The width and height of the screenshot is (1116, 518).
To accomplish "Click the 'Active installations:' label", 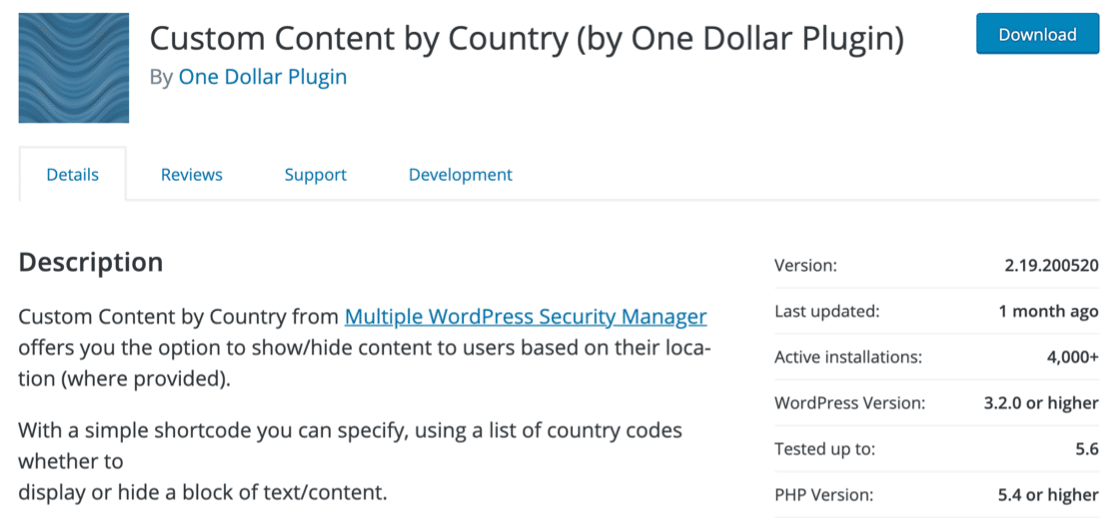I will (848, 358).
